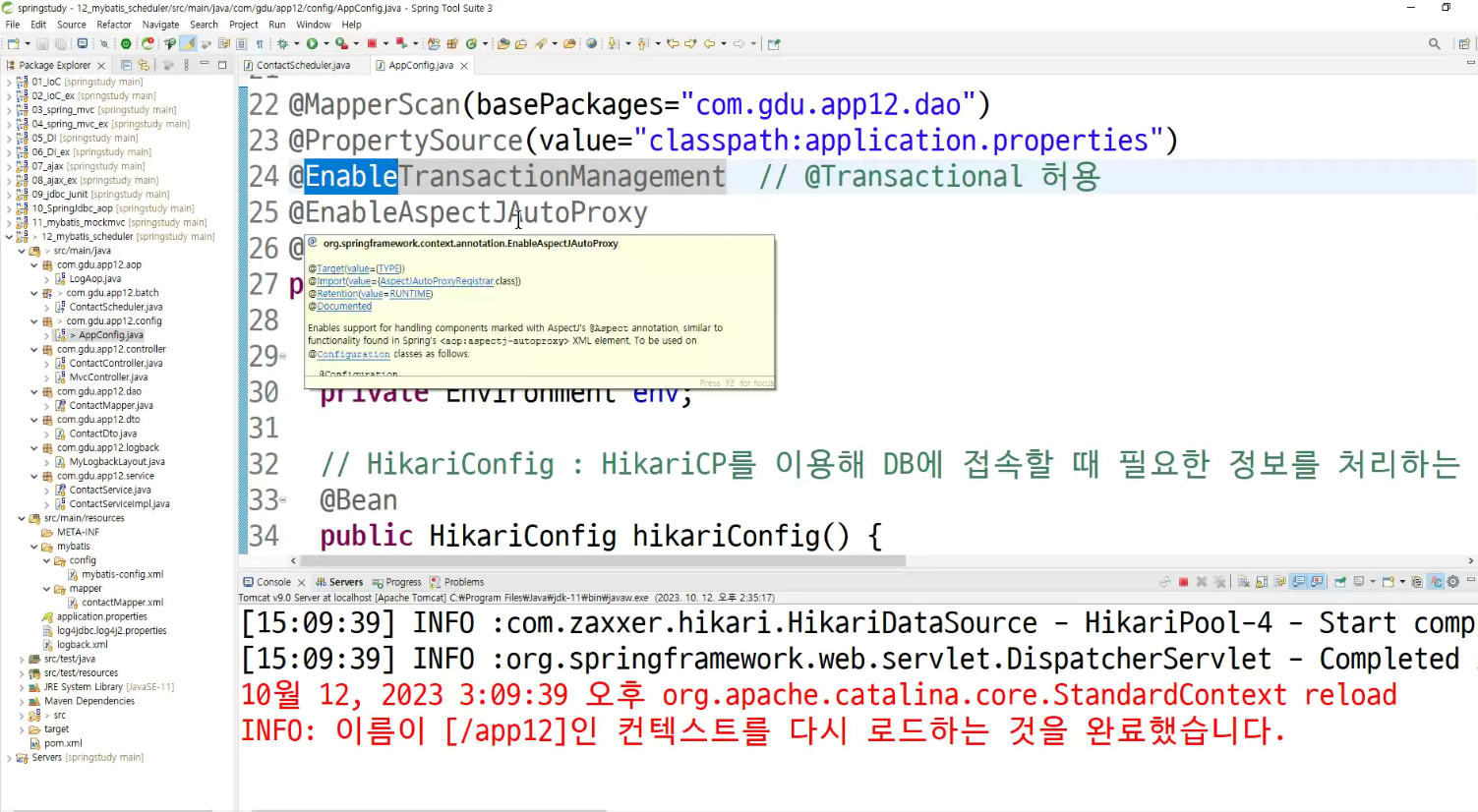Screen dimensions: 1478x812
Task: Open the New file dropdown arrow
Action: (x=28, y=43)
